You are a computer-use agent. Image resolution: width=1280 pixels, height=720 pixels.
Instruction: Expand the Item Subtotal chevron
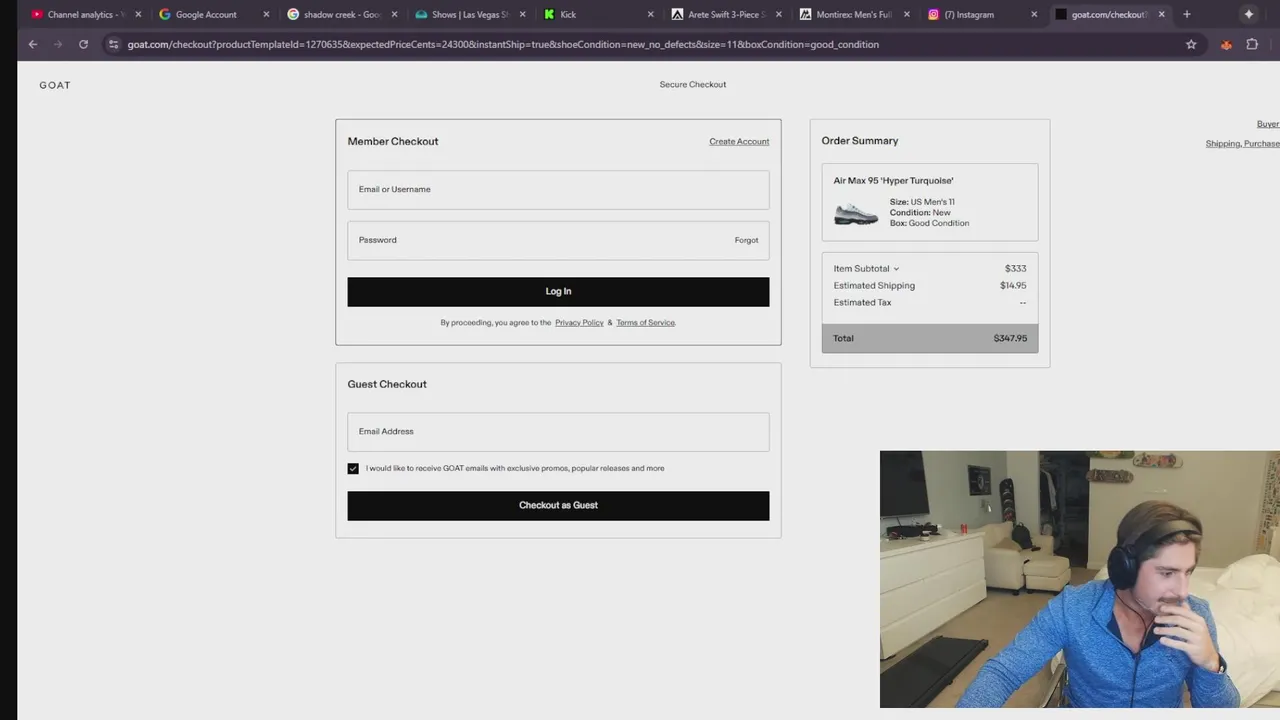pos(896,268)
